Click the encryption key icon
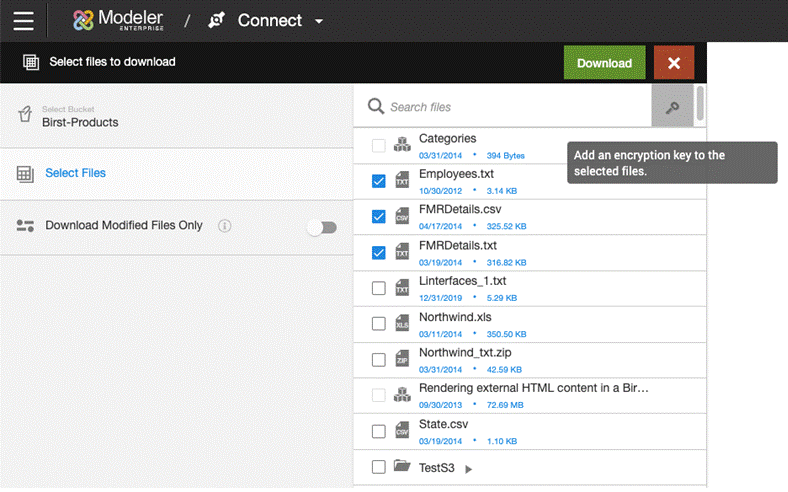This screenshot has width=788, height=492. tap(672, 107)
